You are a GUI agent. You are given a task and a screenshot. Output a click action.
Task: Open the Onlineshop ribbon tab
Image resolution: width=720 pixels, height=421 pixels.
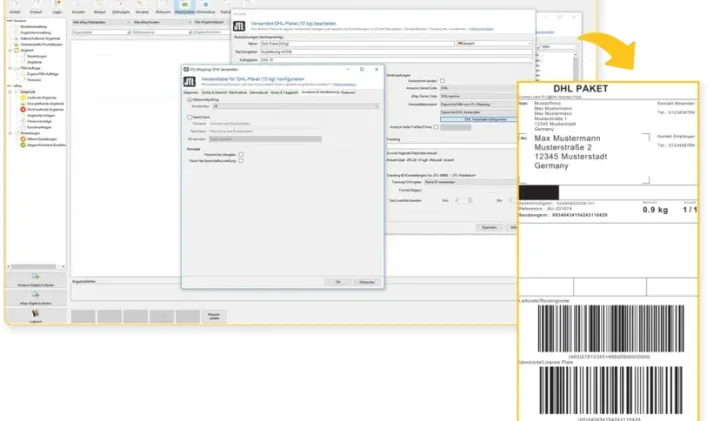tap(205, 7)
